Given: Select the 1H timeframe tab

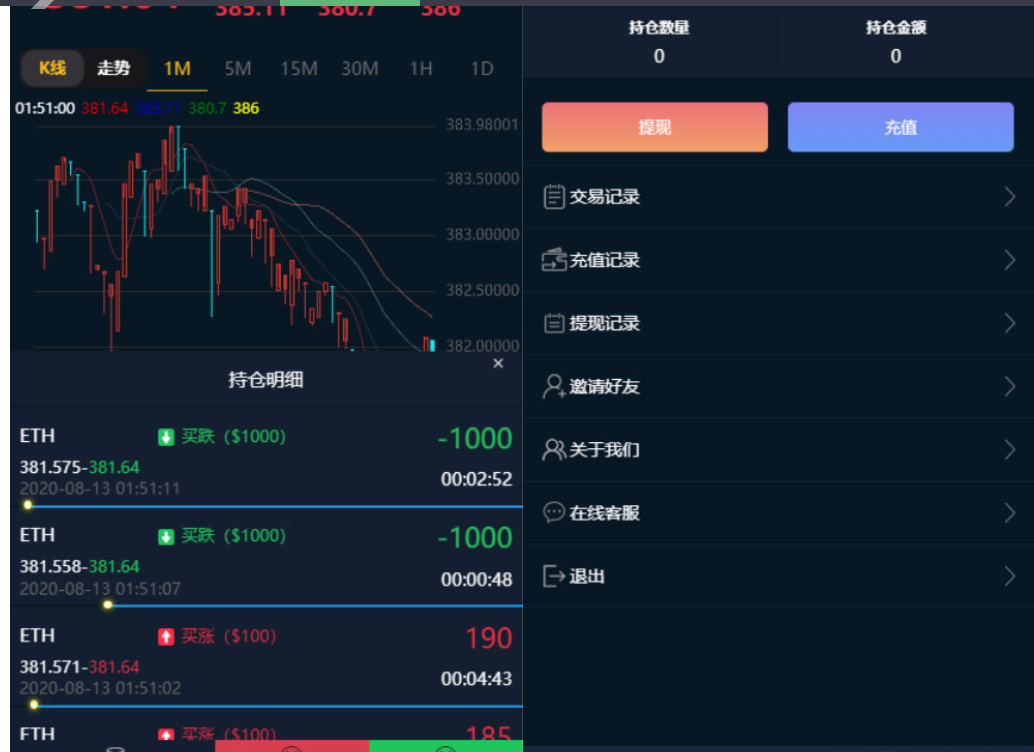Looking at the screenshot, I should coord(421,68).
